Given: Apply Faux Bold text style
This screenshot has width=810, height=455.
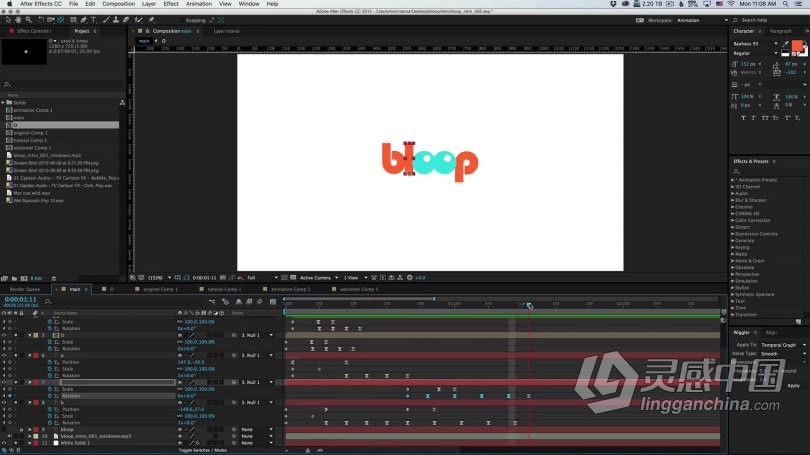Looking at the screenshot, I should tap(743, 118).
